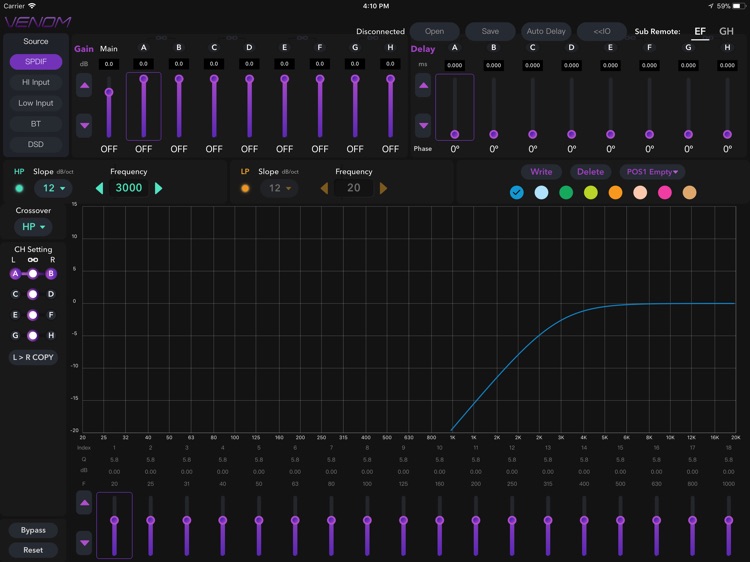Open the HP slope dropdown showing 12
750x562 pixels.
coord(52,188)
